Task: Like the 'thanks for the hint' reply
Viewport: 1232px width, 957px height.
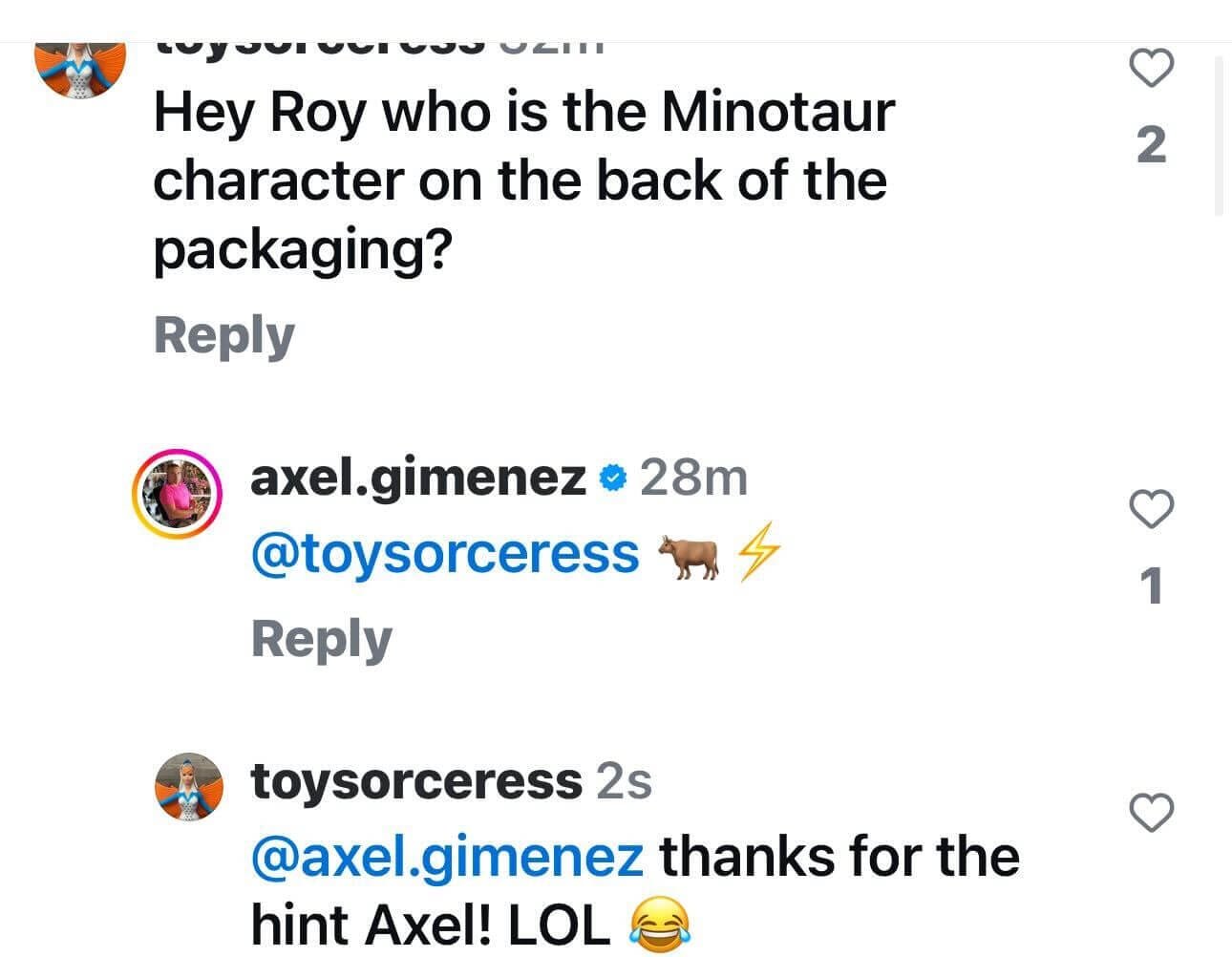Action: click(1152, 813)
